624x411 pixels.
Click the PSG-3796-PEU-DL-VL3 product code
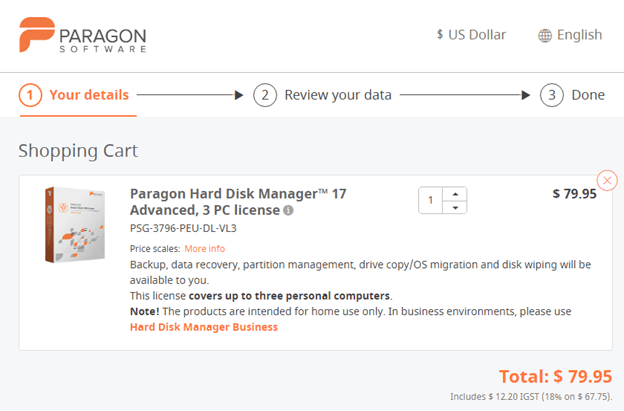pyautogui.click(x=184, y=228)
